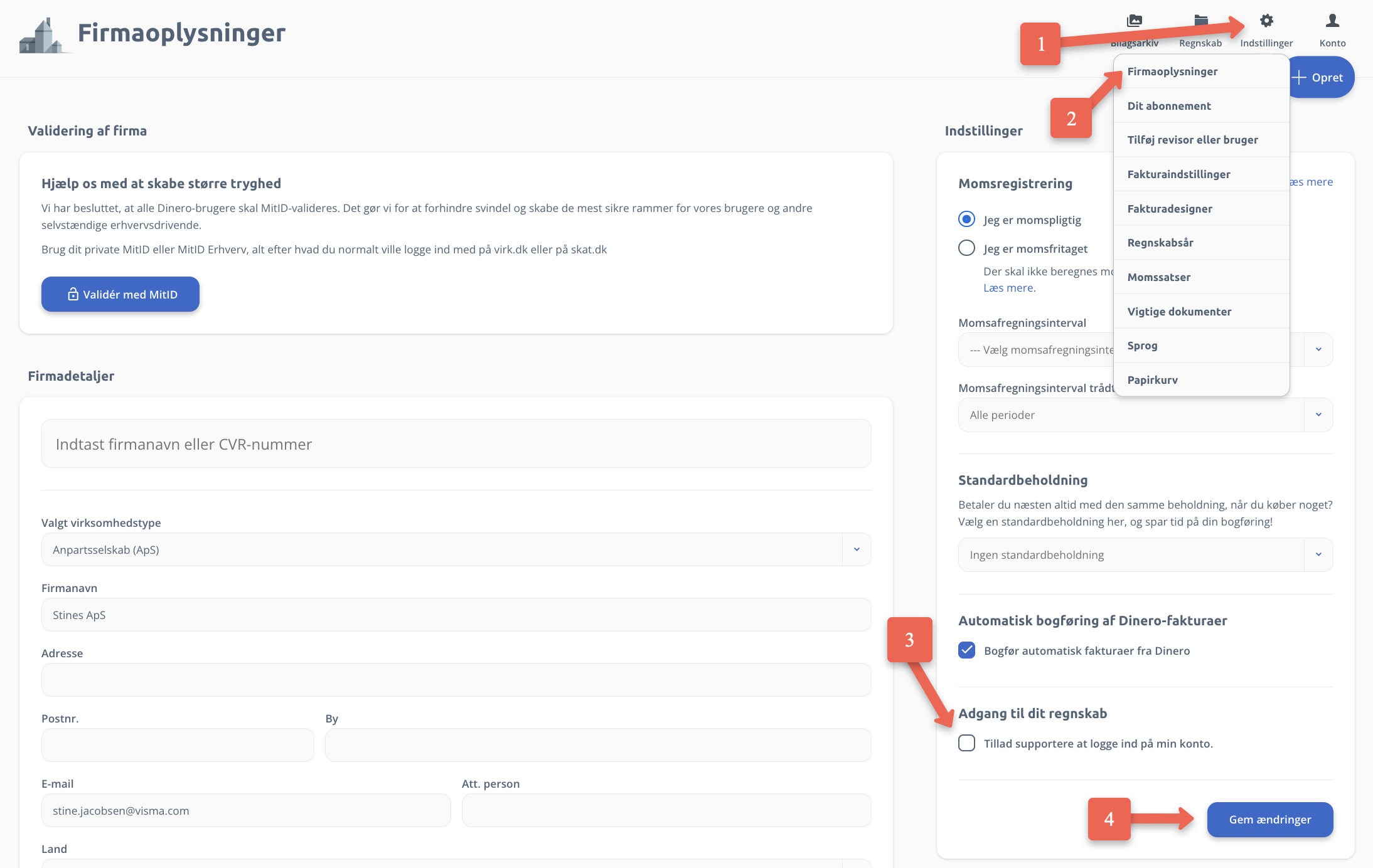Select the Jeg er momspligtig radio button
Image resolution: width=1373 pixels, height=868 pixels.
tap(966, 219)
